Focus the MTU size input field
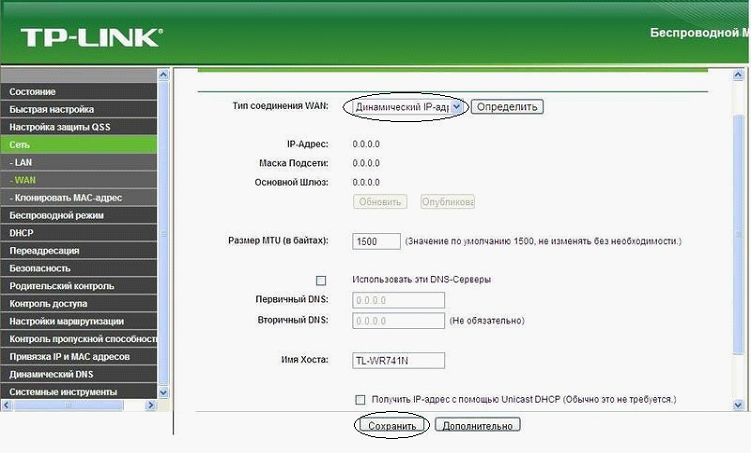The height and width of the screenshot is (472, 751). pyautogui.click(x=376, y=242)
